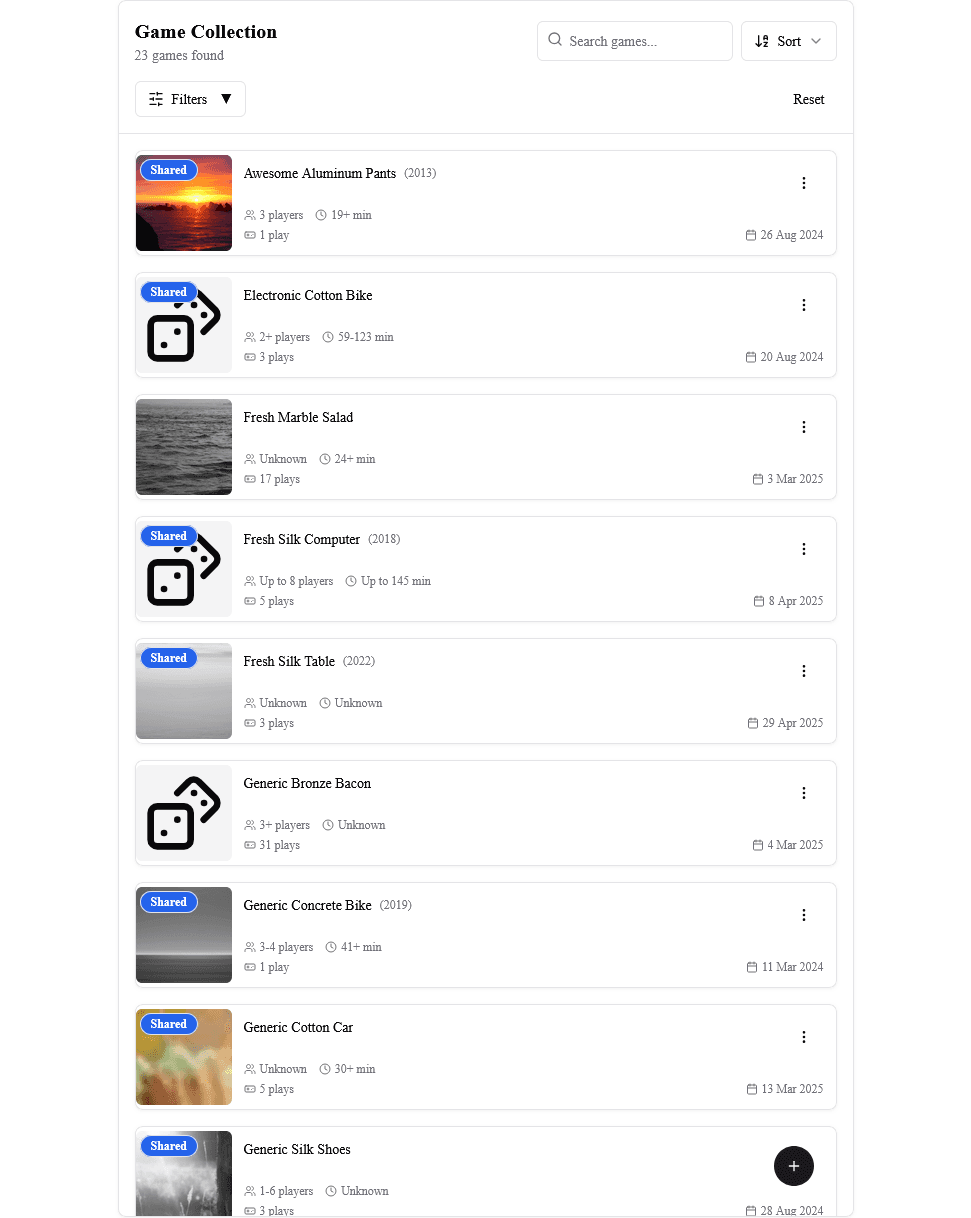Open options menu for Generic Concrete Bike
The height and width of the screenshot is (1218, 971).
[803, 915]
